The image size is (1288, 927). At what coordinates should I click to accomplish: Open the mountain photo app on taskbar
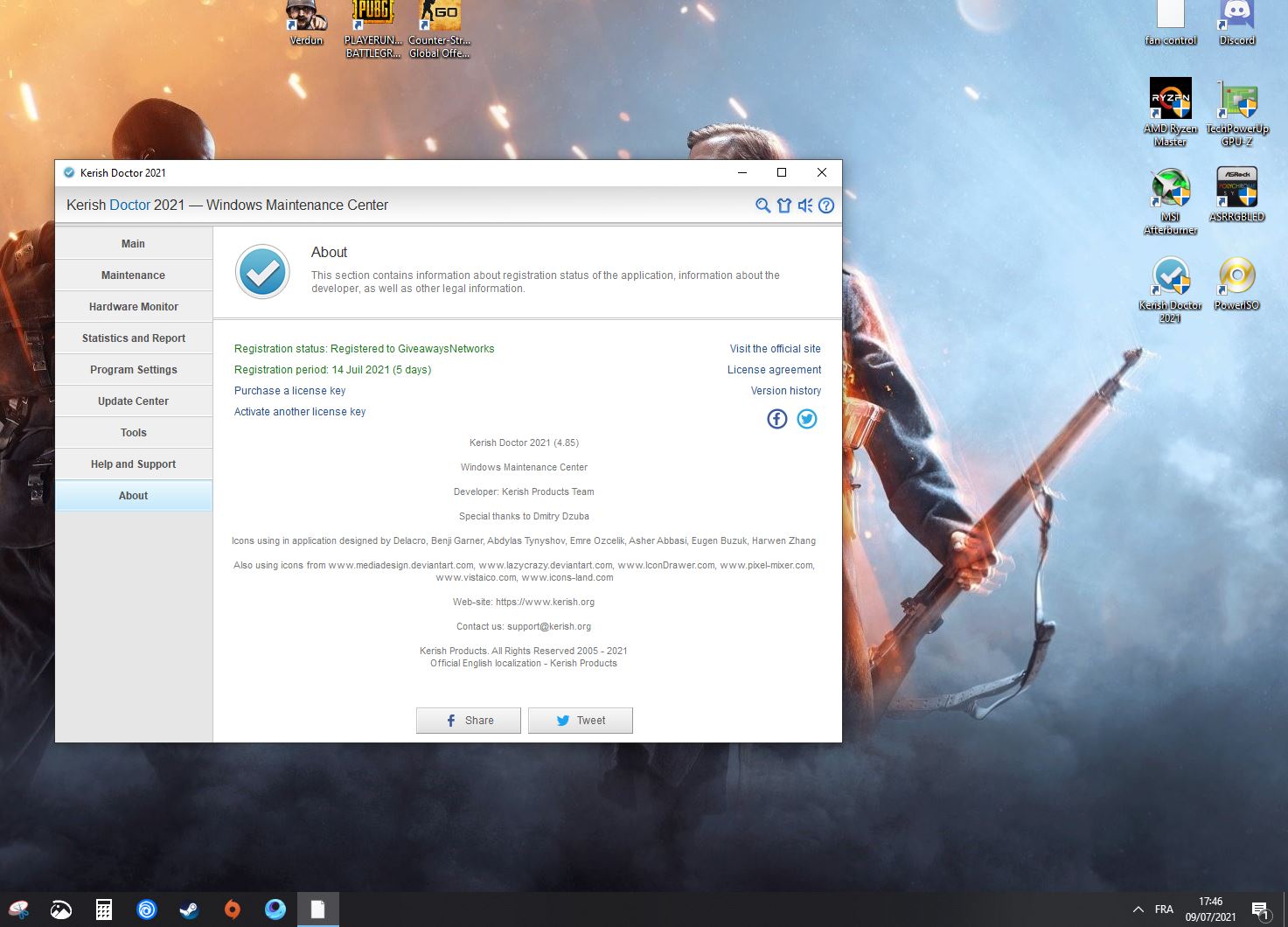(61, 910)
